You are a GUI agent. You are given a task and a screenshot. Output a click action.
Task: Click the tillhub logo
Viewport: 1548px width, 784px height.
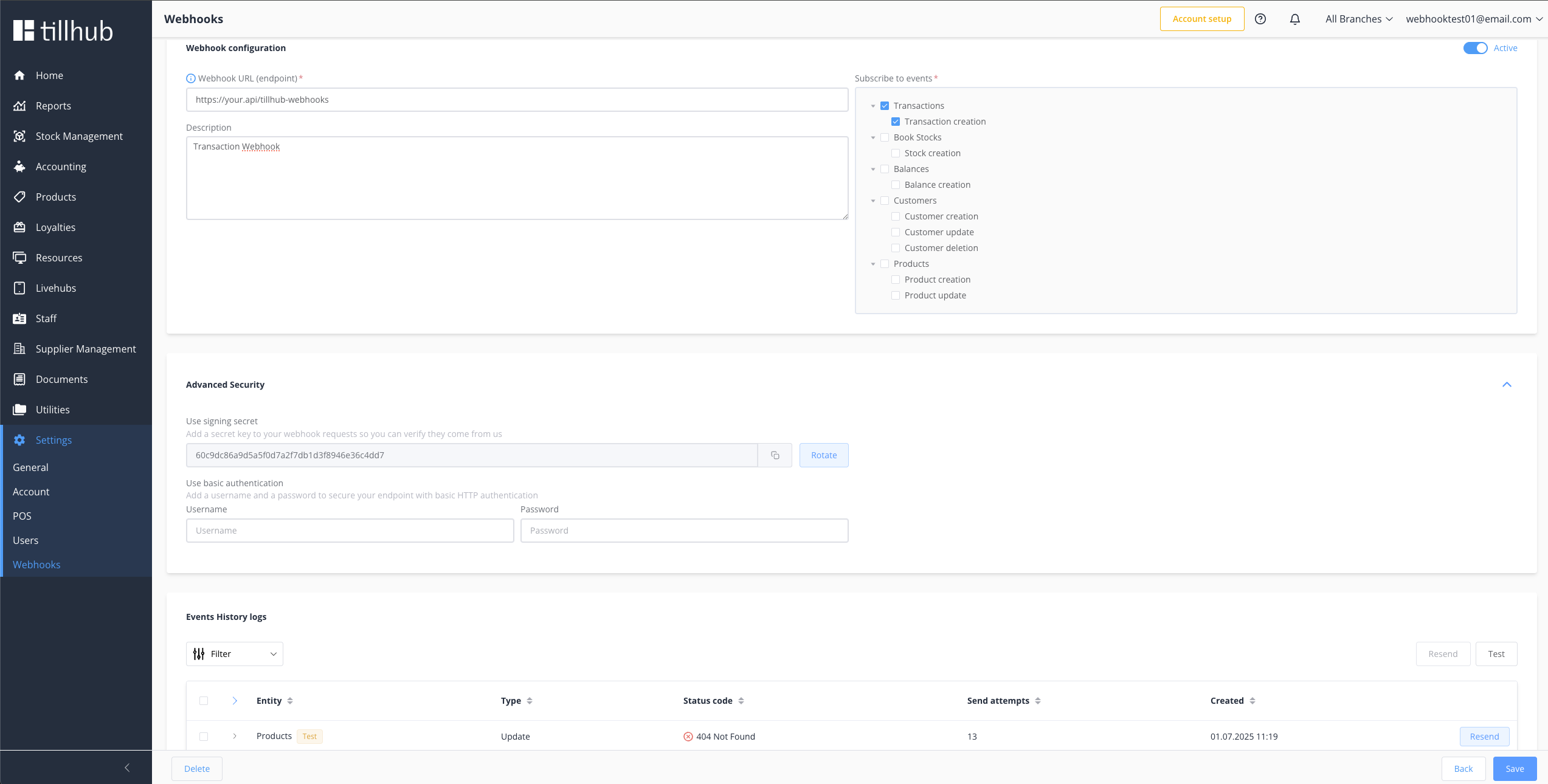63,31
